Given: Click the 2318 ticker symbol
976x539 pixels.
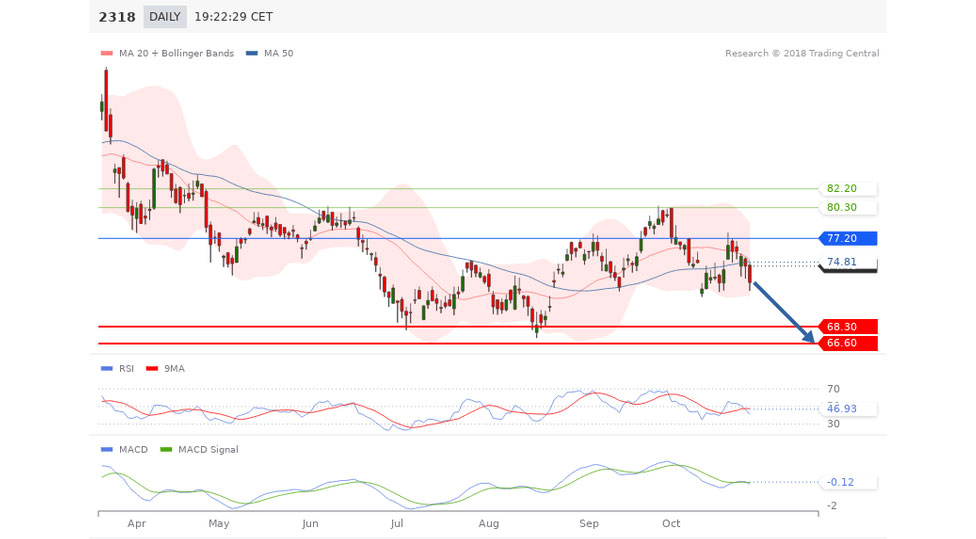Looking at the screenshot, I should coord(117,17).
